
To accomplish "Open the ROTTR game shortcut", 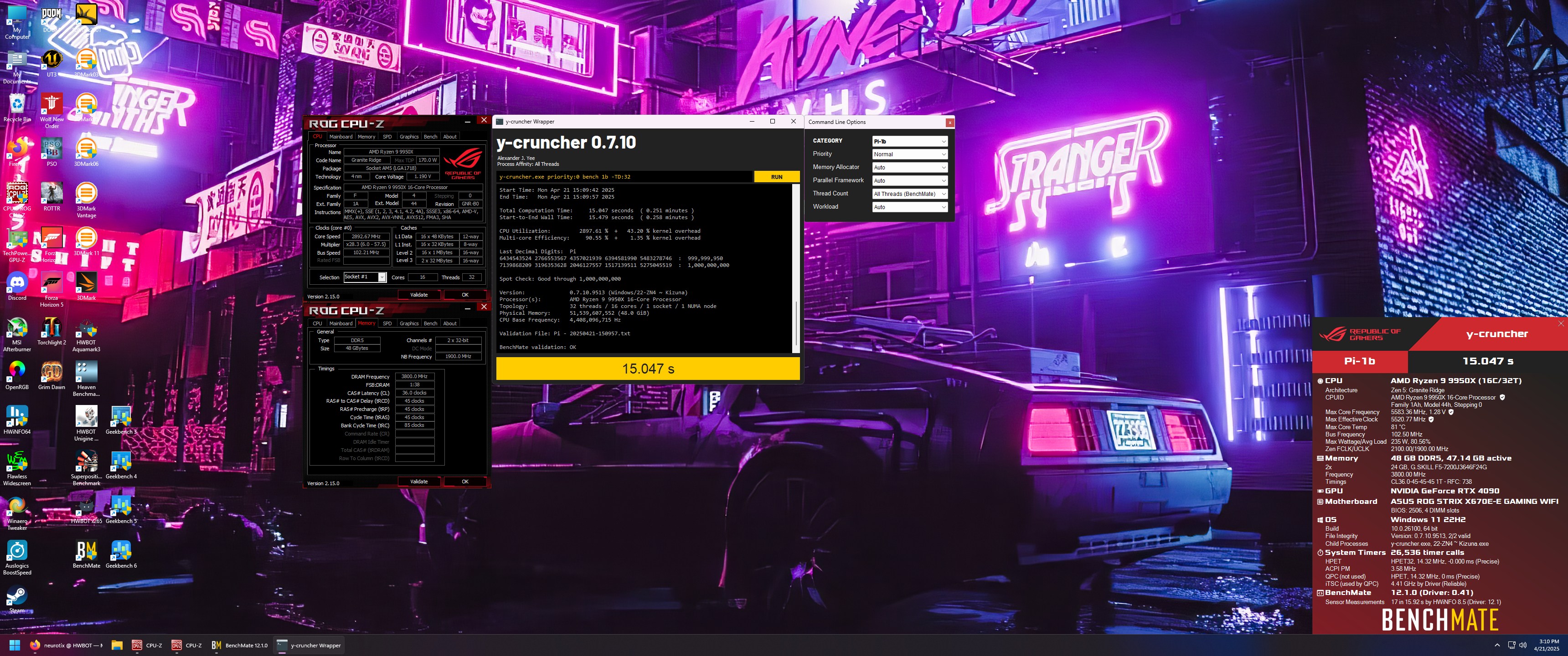I will coord(51,196).
